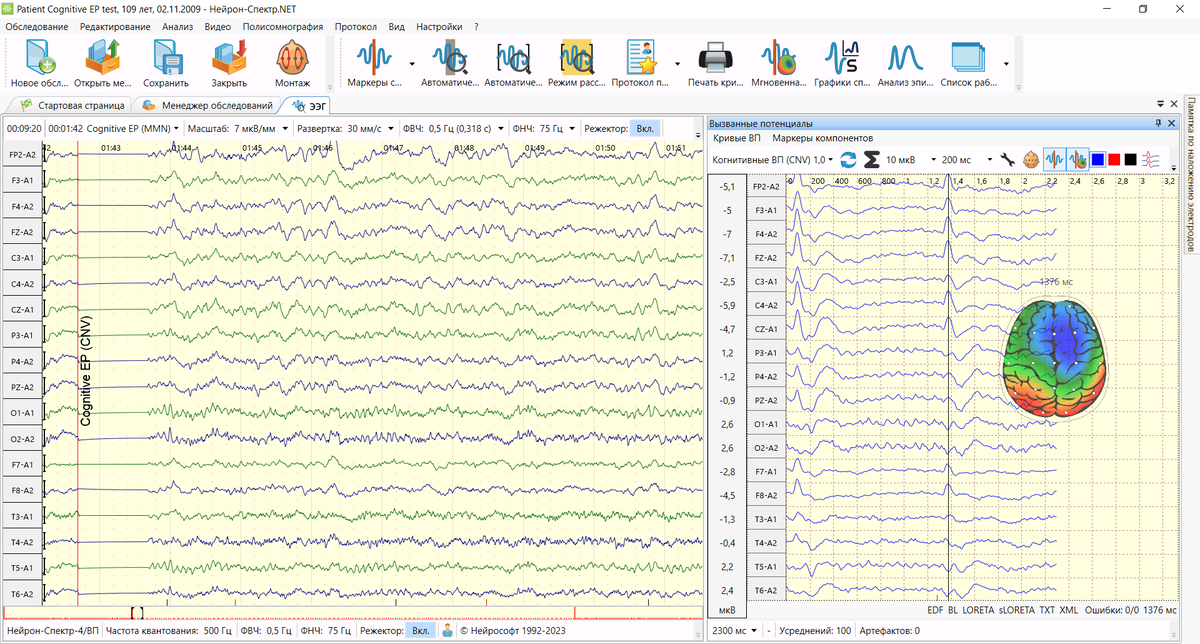Switch to Менеджер обследований tab
This screenshot has width=1200, height=644.
(208, 104)
